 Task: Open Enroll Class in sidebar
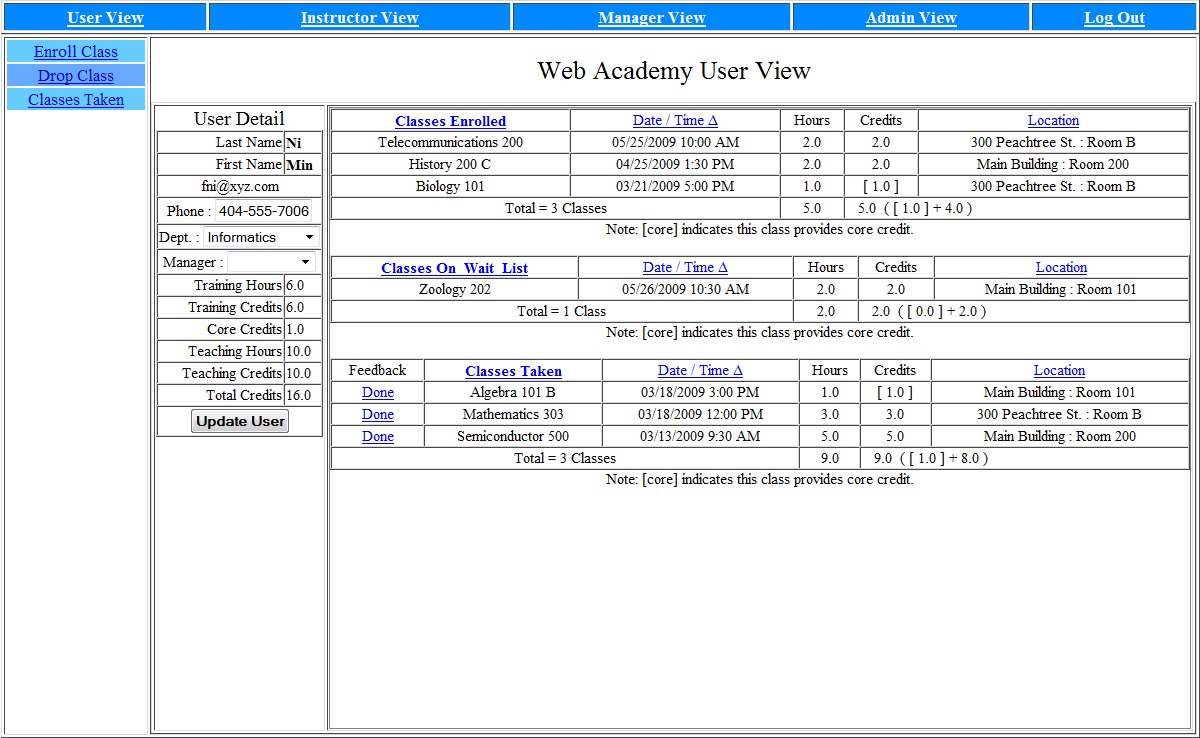(76, 52)
